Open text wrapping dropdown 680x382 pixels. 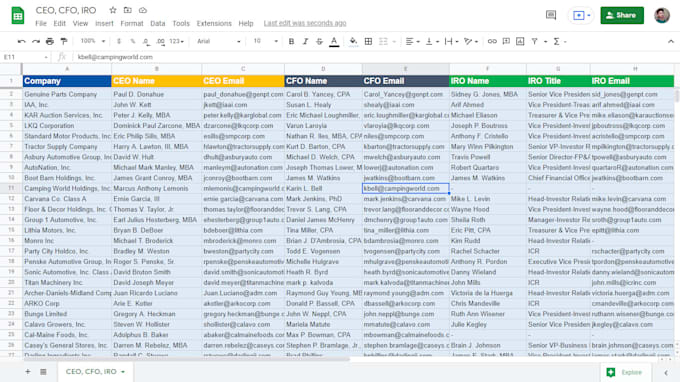451,41
